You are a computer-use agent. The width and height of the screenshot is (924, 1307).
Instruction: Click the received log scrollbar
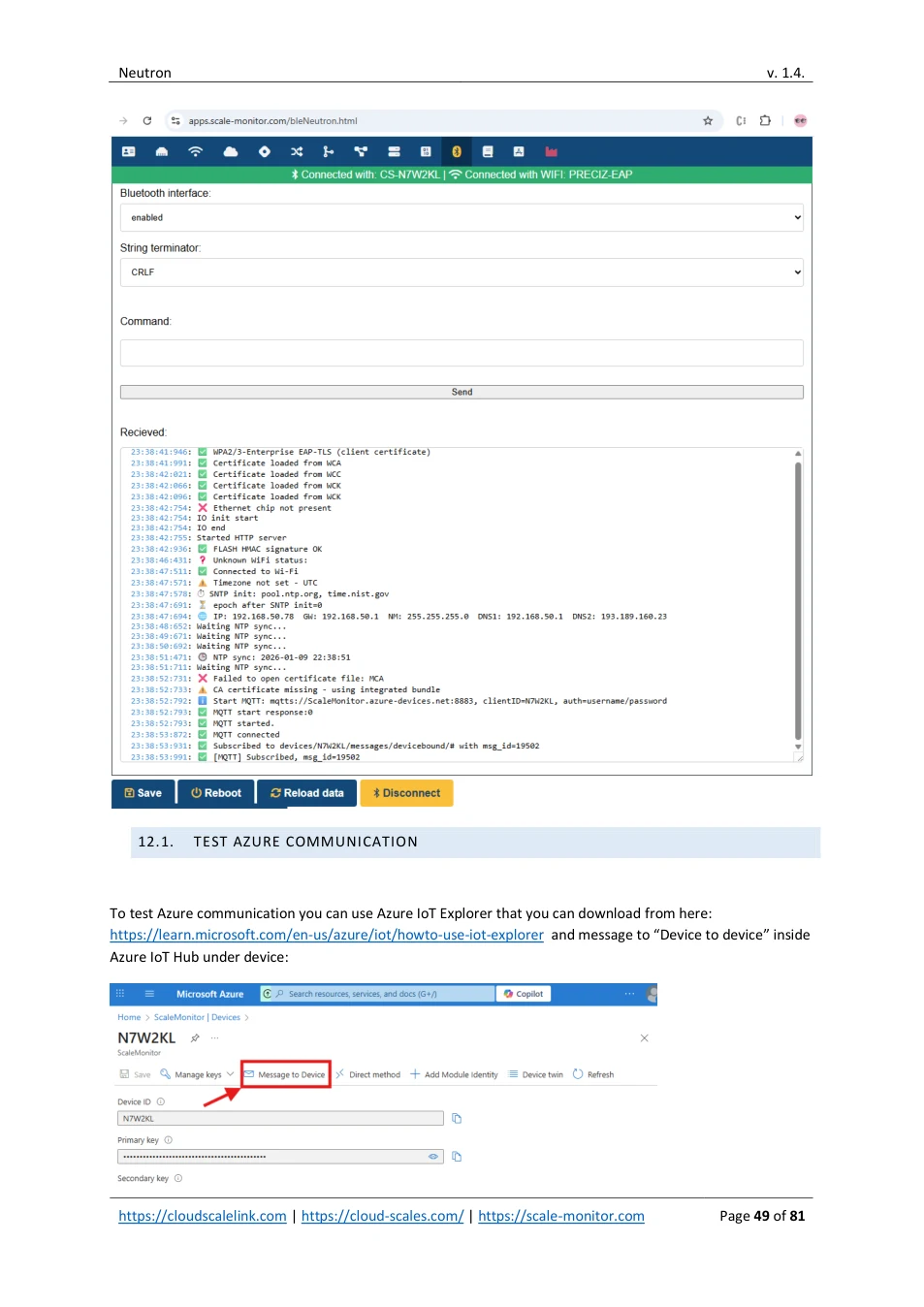[798, 603]
